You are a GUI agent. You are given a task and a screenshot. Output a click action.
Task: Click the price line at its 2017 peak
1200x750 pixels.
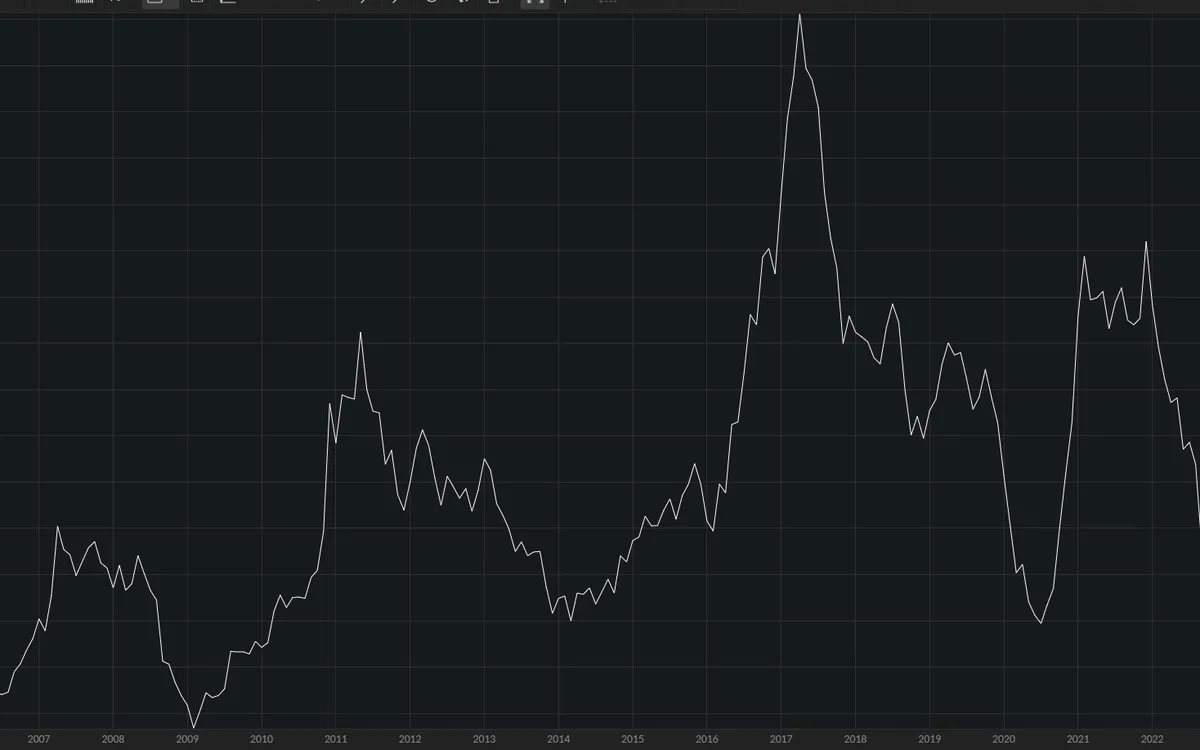(802, 15)
